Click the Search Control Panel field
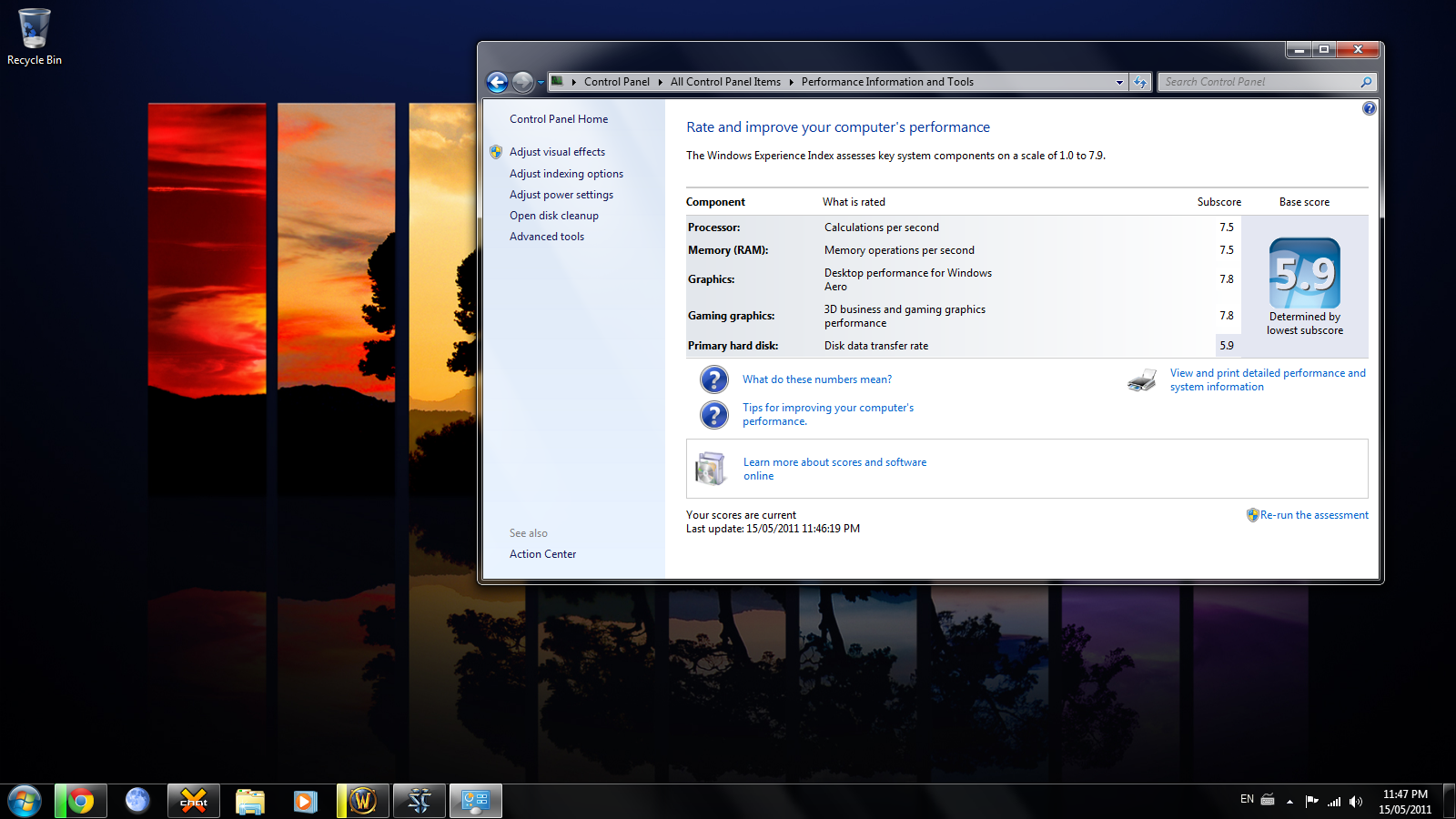 tap(1260, 82)
